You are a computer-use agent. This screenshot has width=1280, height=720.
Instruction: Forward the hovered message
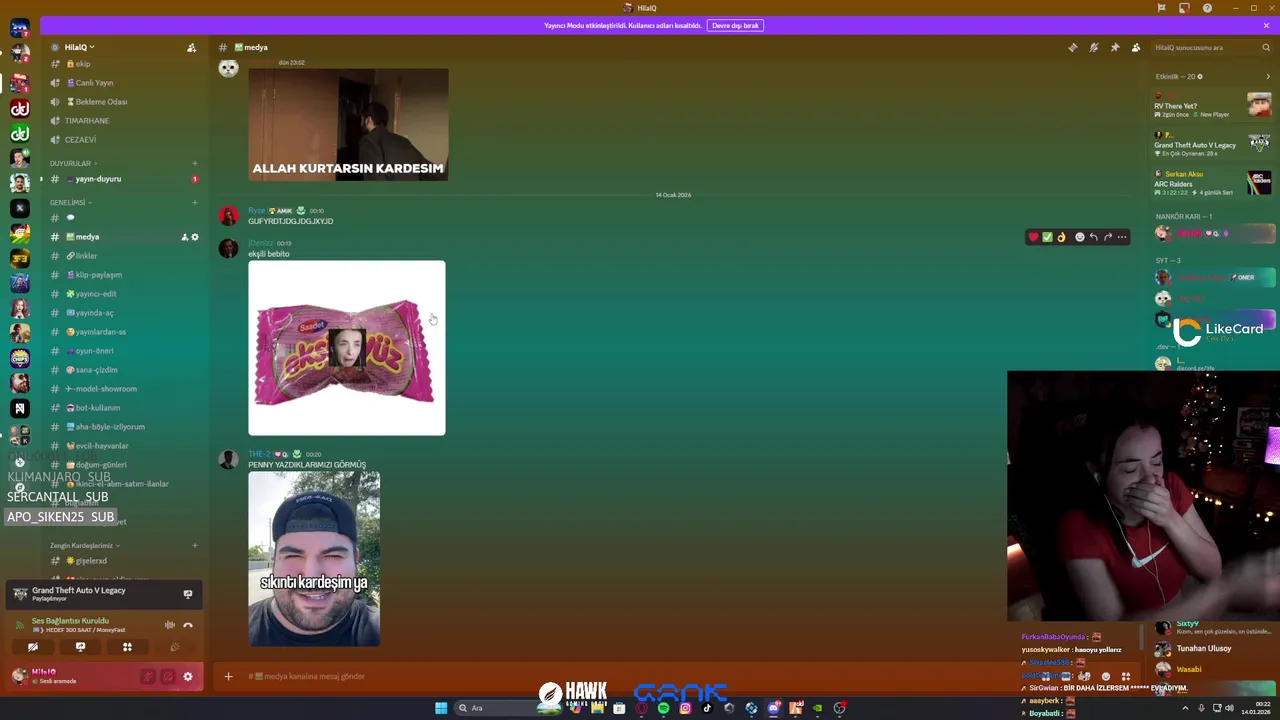(x=1108, y=237)
